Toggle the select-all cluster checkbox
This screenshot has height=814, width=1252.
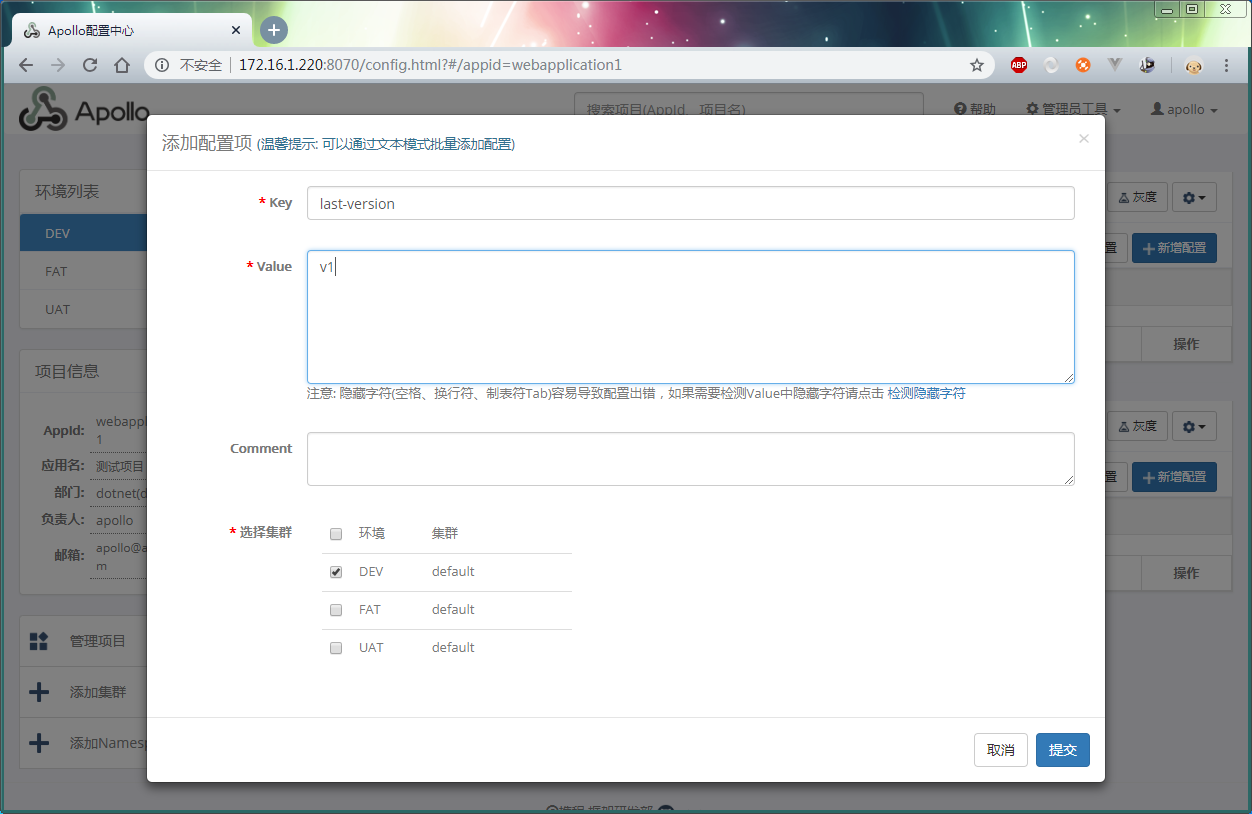tap(336, 534)
